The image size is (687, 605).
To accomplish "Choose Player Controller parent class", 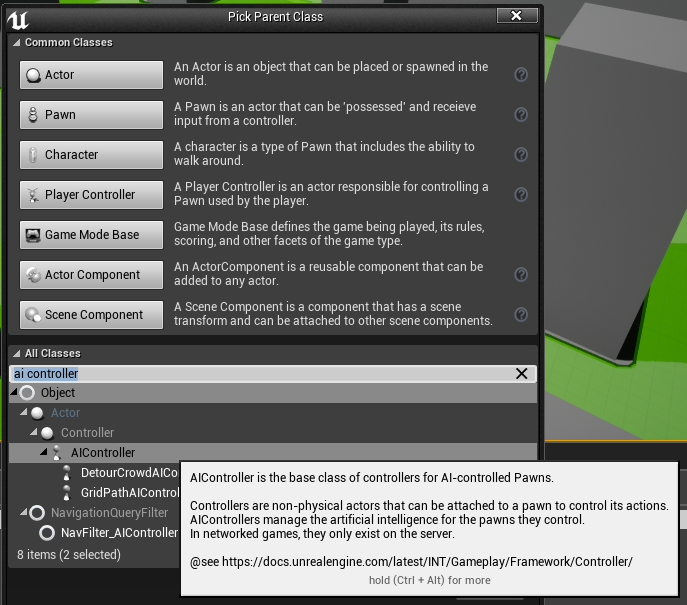I will [91, 195].
